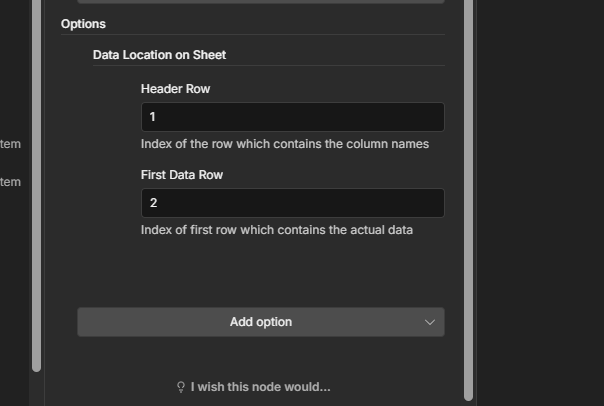
Task: Click the First Data Row input field
Action: click(292, 203)
